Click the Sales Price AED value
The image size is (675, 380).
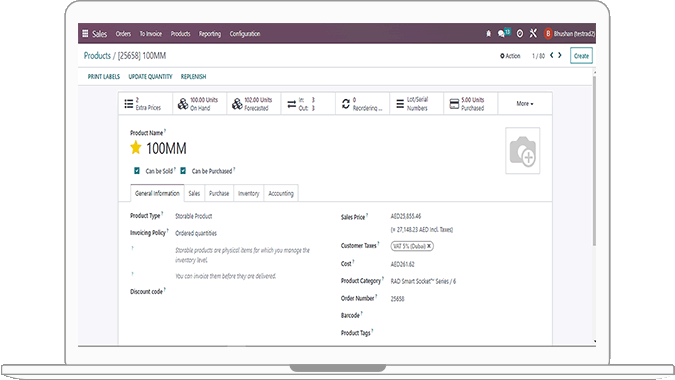click(x=406, y=216)
